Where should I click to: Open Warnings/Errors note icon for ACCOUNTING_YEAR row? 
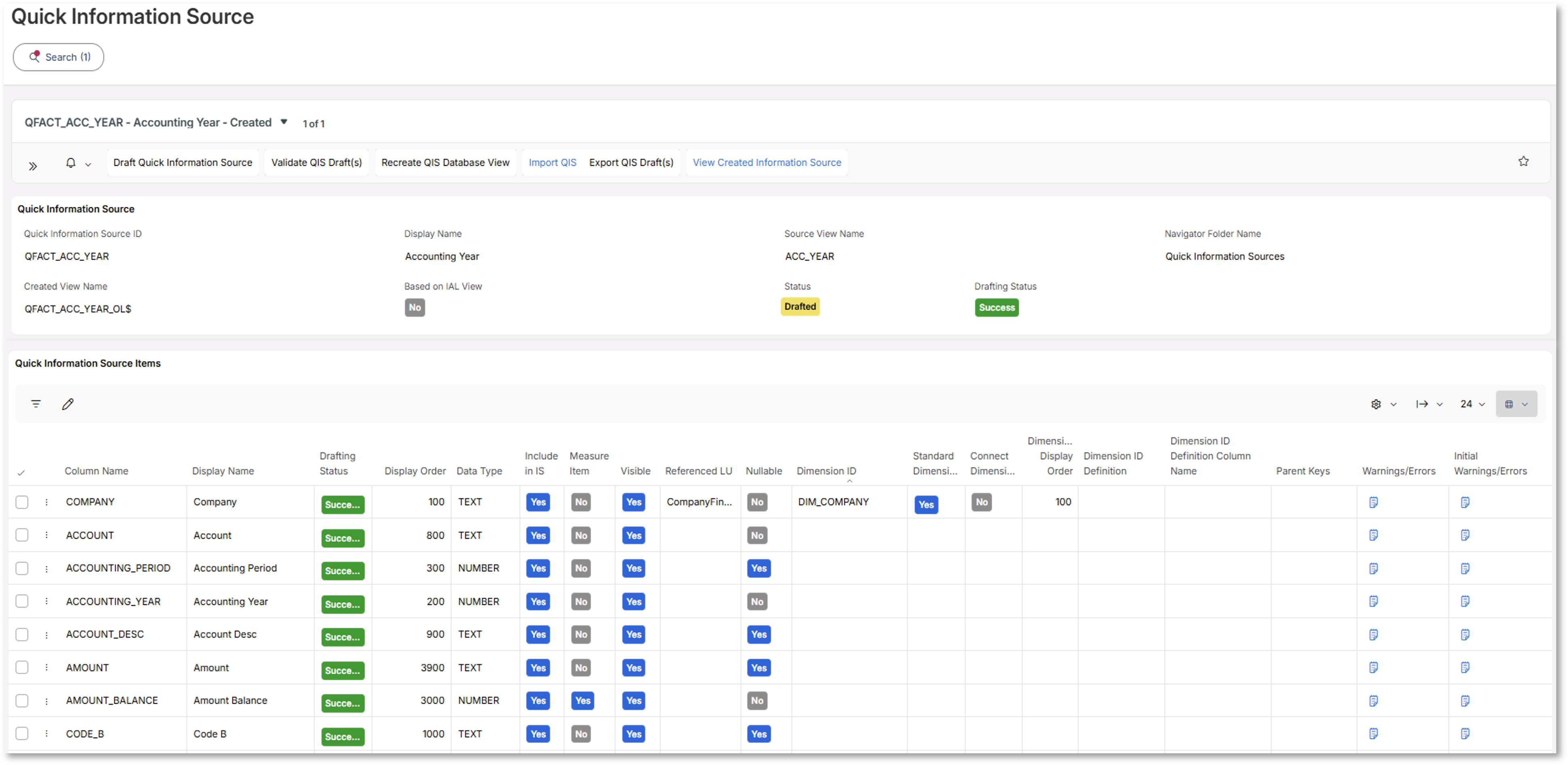coord(1373,601)
